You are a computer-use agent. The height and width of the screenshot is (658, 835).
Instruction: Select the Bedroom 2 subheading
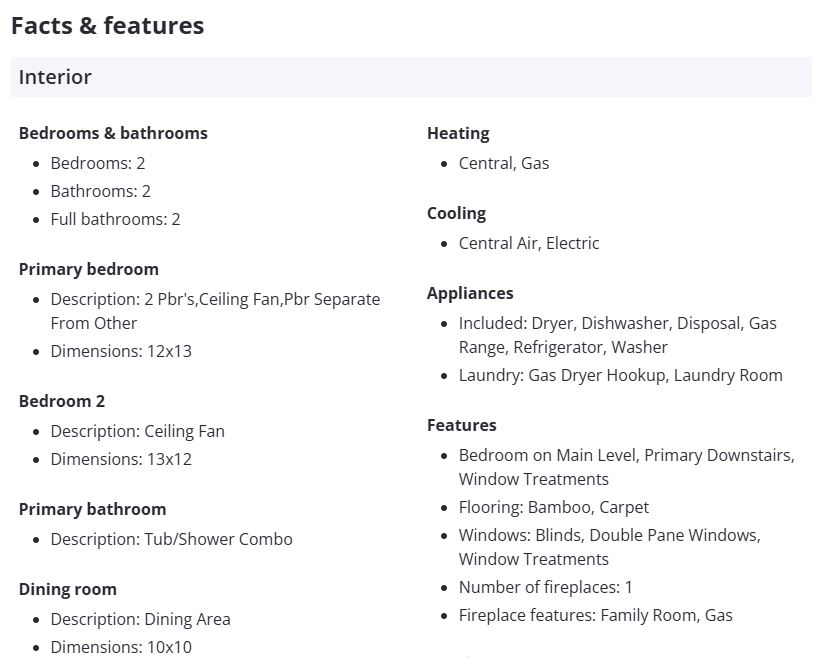coord(62,401)
